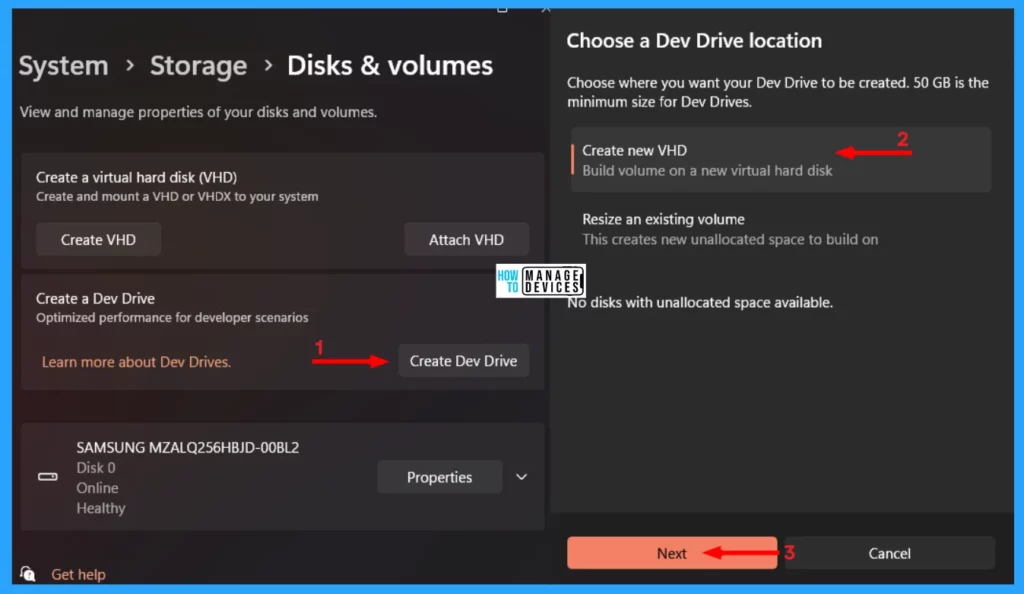This screenshot has width=1024, height=594.
Task: Click the SAMSUNG disk drive icon
Action: [x=48, y=477]
